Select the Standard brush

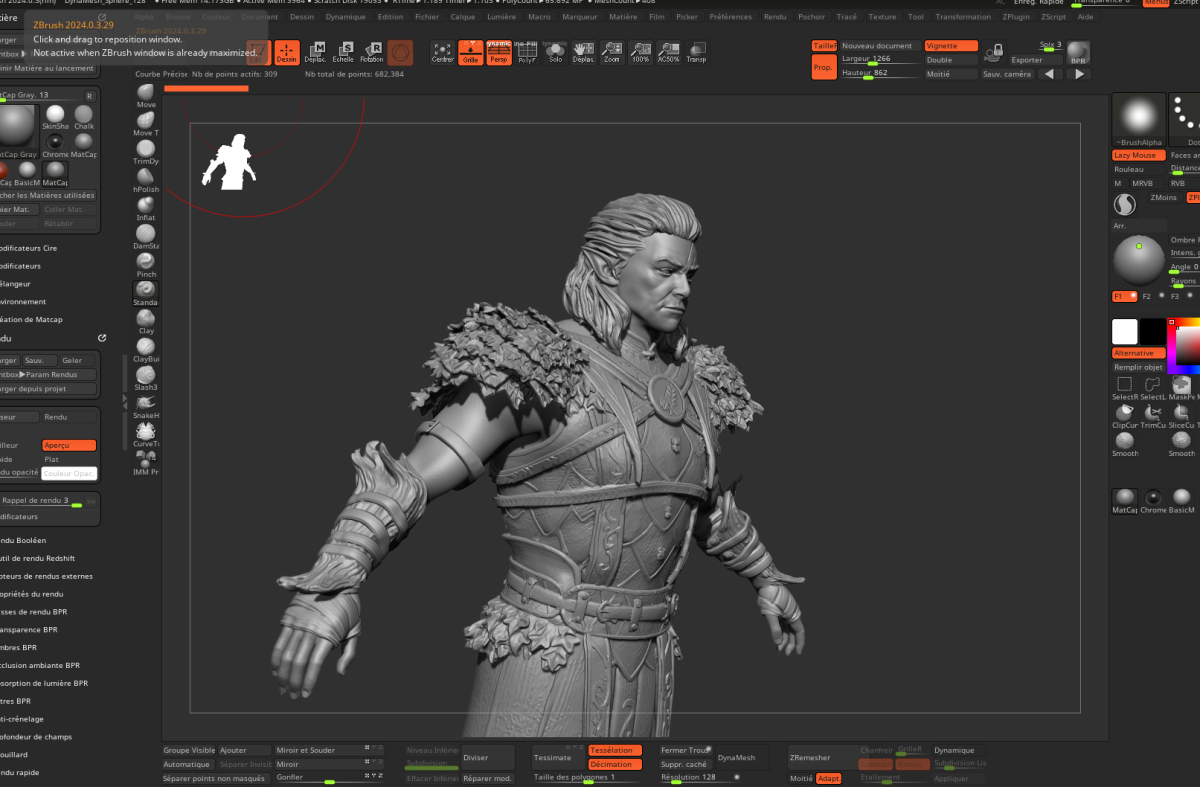click(x=146, y=293)
